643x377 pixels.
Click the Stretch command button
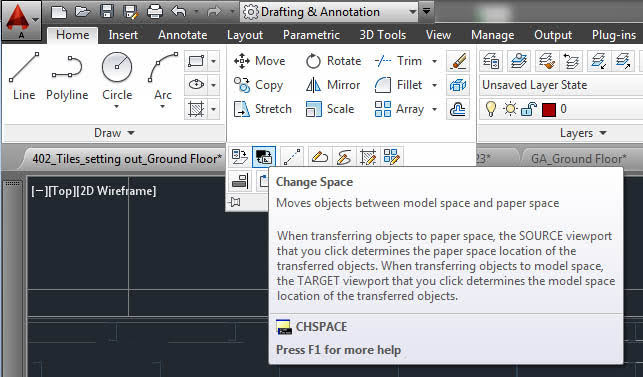click(x=262, y=109)
